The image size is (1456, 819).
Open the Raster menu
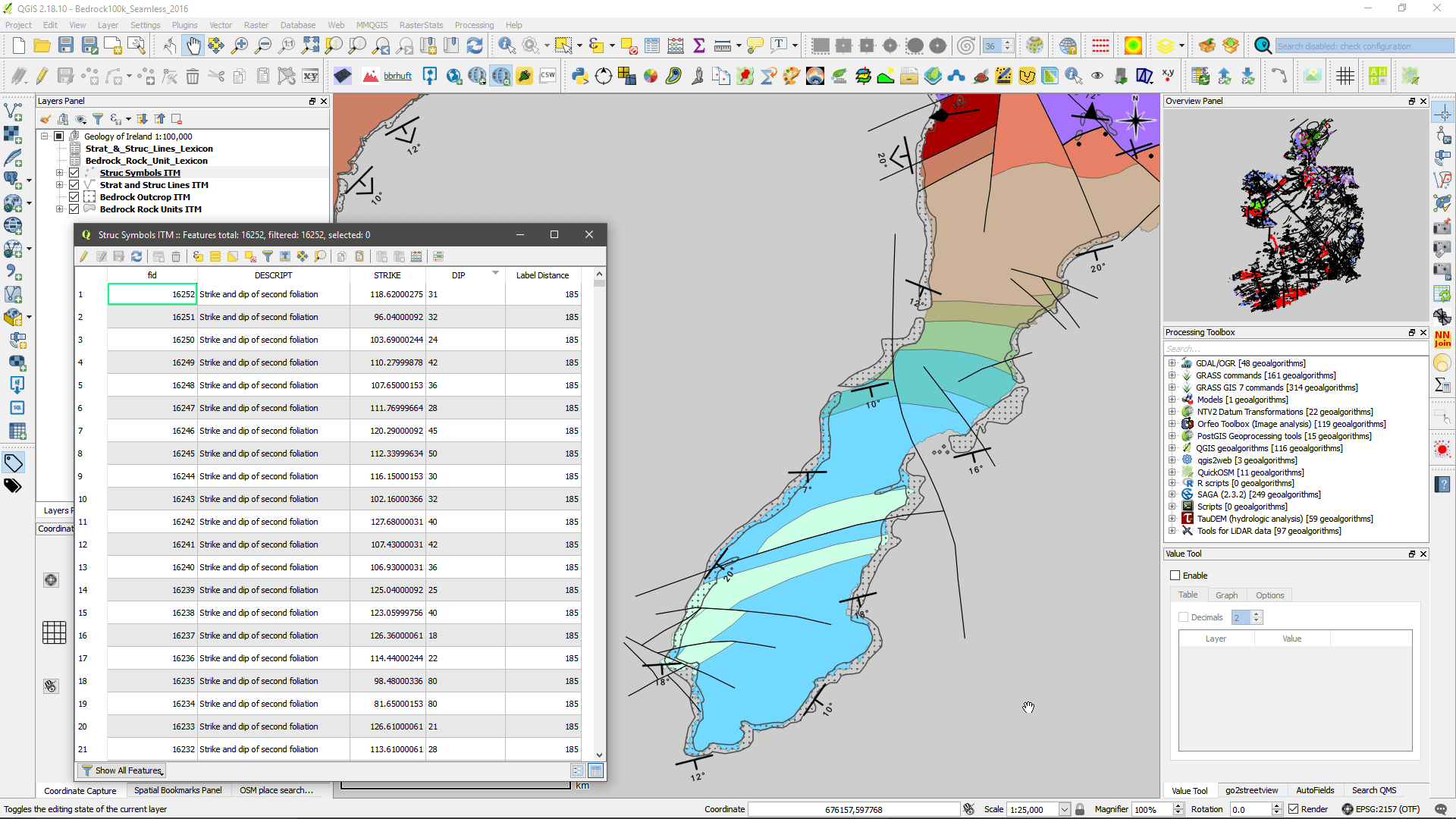point(256,25)
